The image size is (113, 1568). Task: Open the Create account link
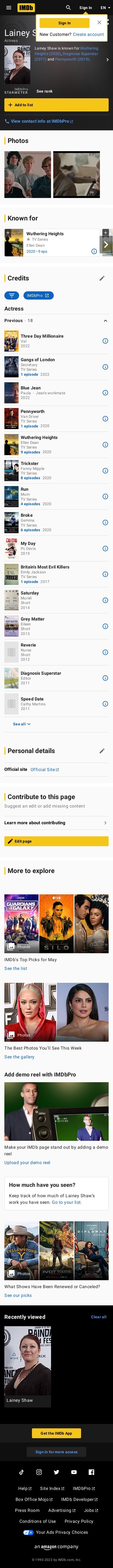click(88, 35)
